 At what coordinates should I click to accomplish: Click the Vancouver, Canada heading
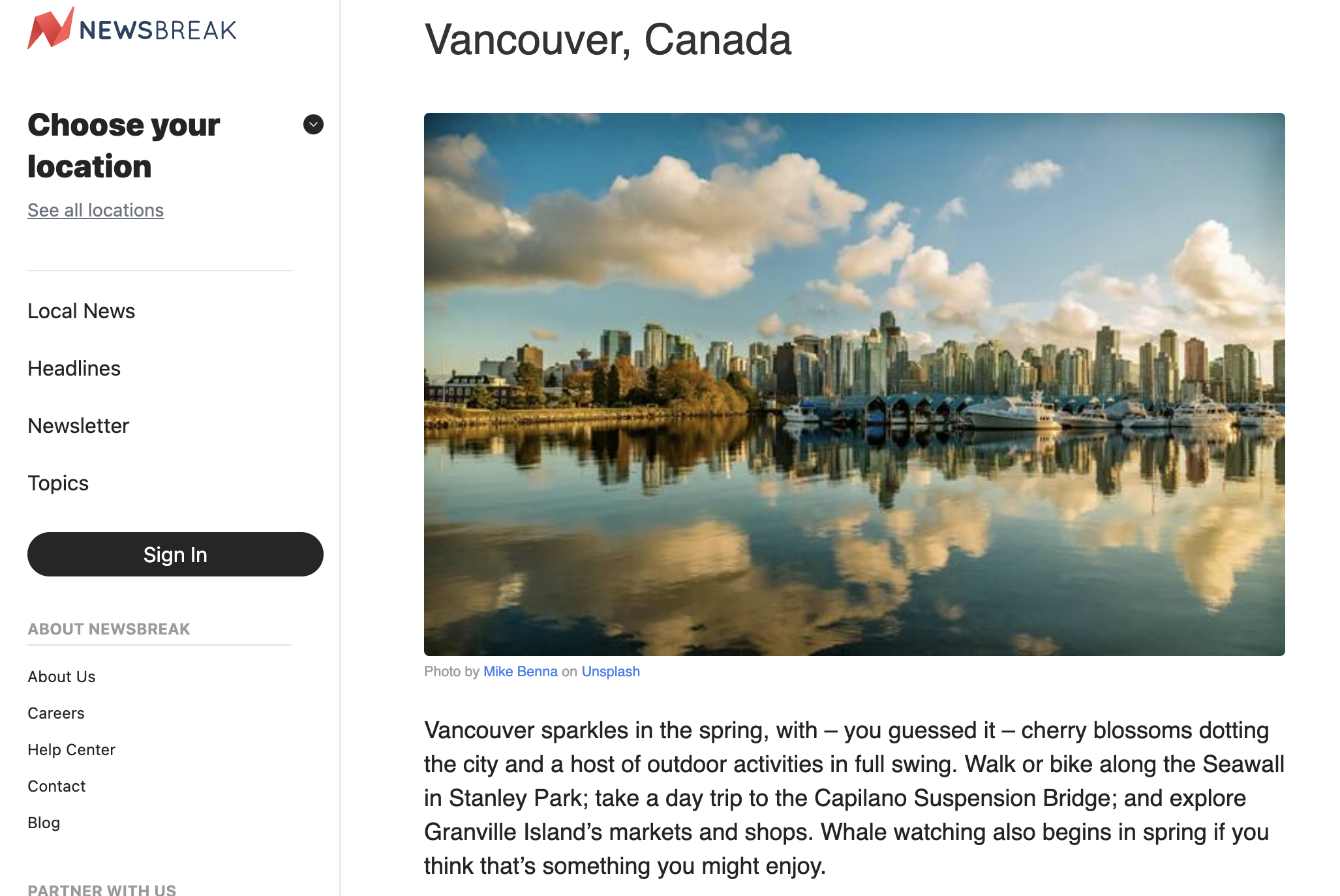point(607,40)
